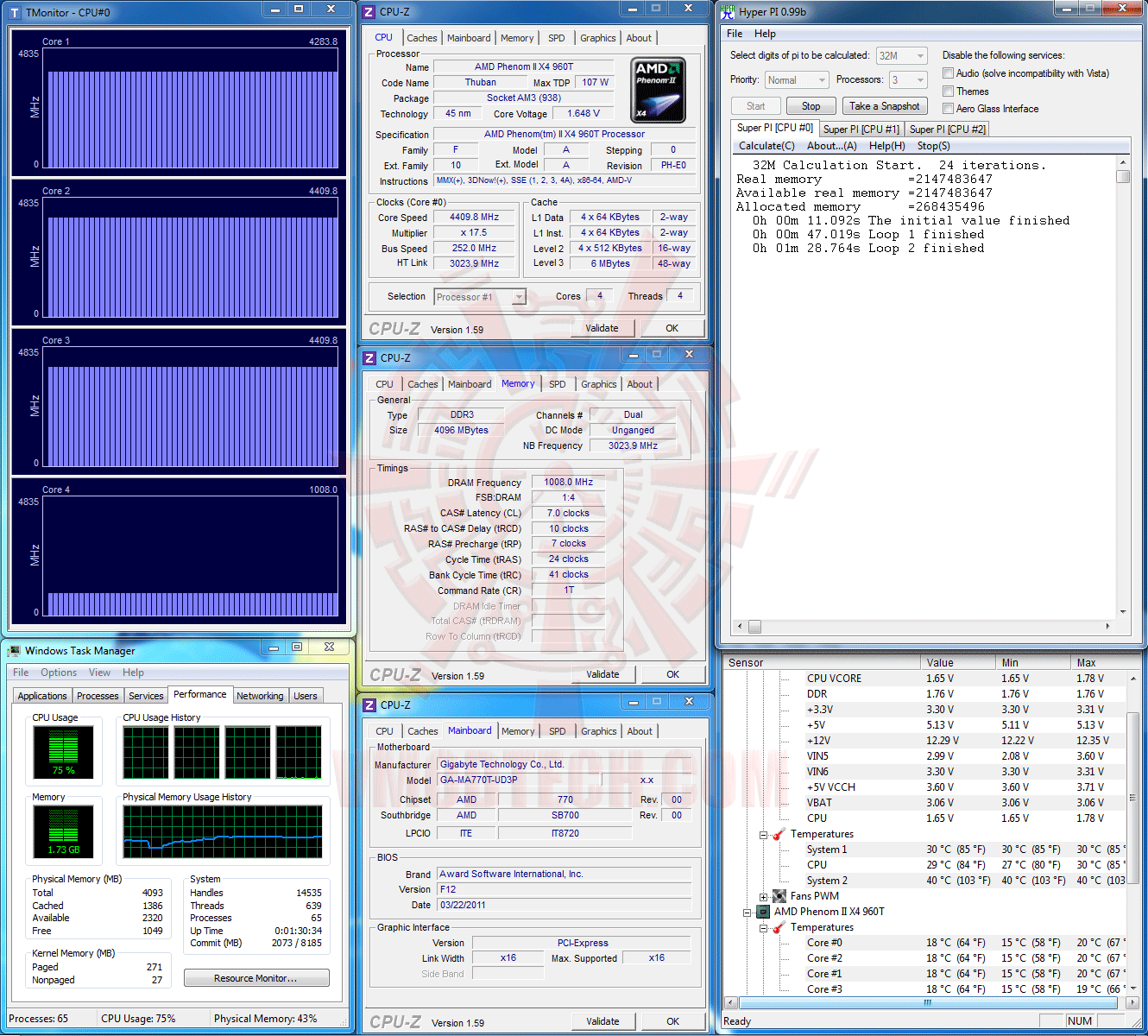Image resolution: width=1148 pixels, height=1036 pixels.
Task: Select the Services tab in Task Manager
Action: 146,696
